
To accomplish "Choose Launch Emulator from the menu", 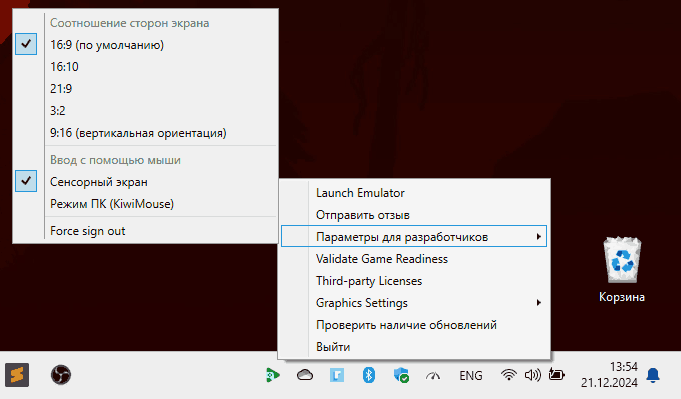I will point(414,193).
